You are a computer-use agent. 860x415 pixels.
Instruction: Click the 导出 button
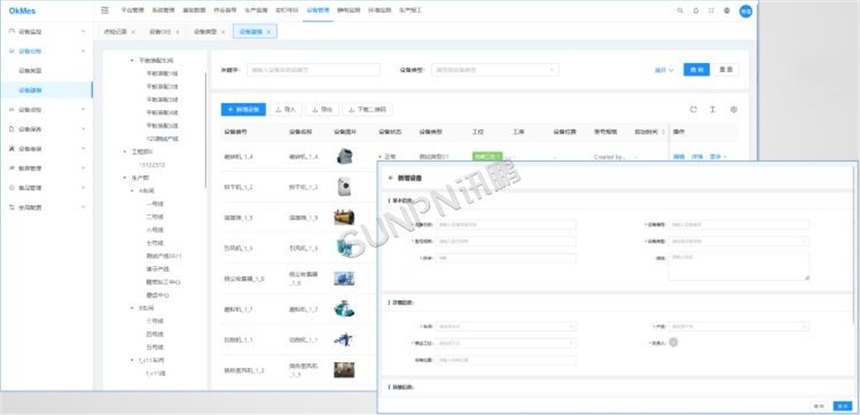322,110
